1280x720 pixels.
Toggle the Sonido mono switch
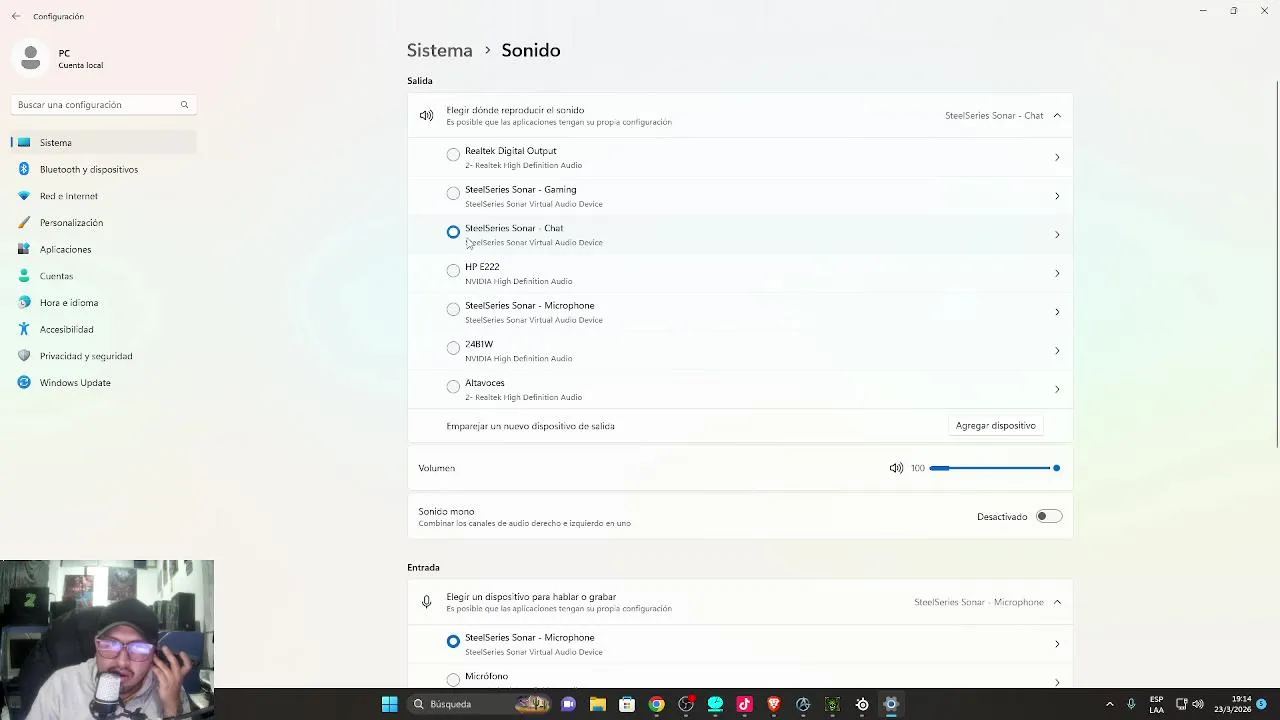click(x=1049, y=516)
